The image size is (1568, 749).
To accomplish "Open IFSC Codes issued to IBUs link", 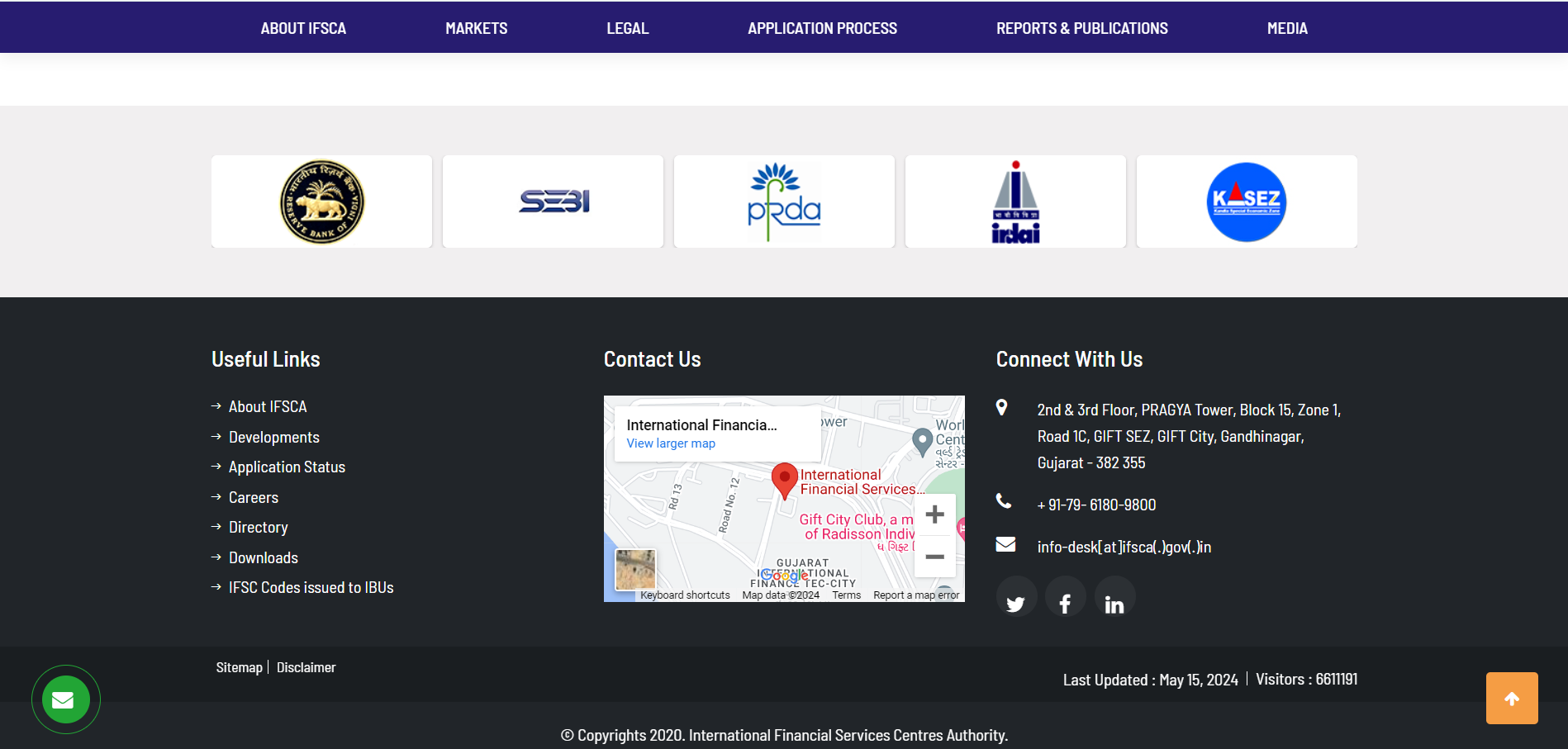I will [311, 587].
